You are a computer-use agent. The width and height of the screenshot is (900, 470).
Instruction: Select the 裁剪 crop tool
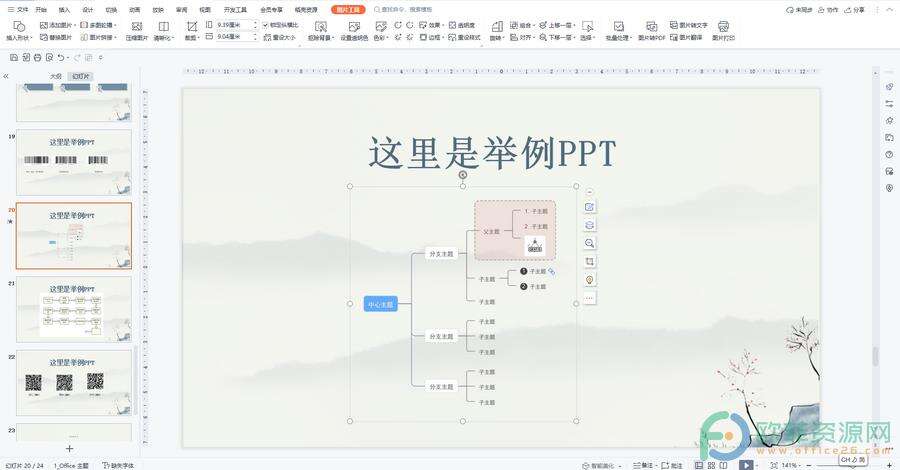click(192, 31)
